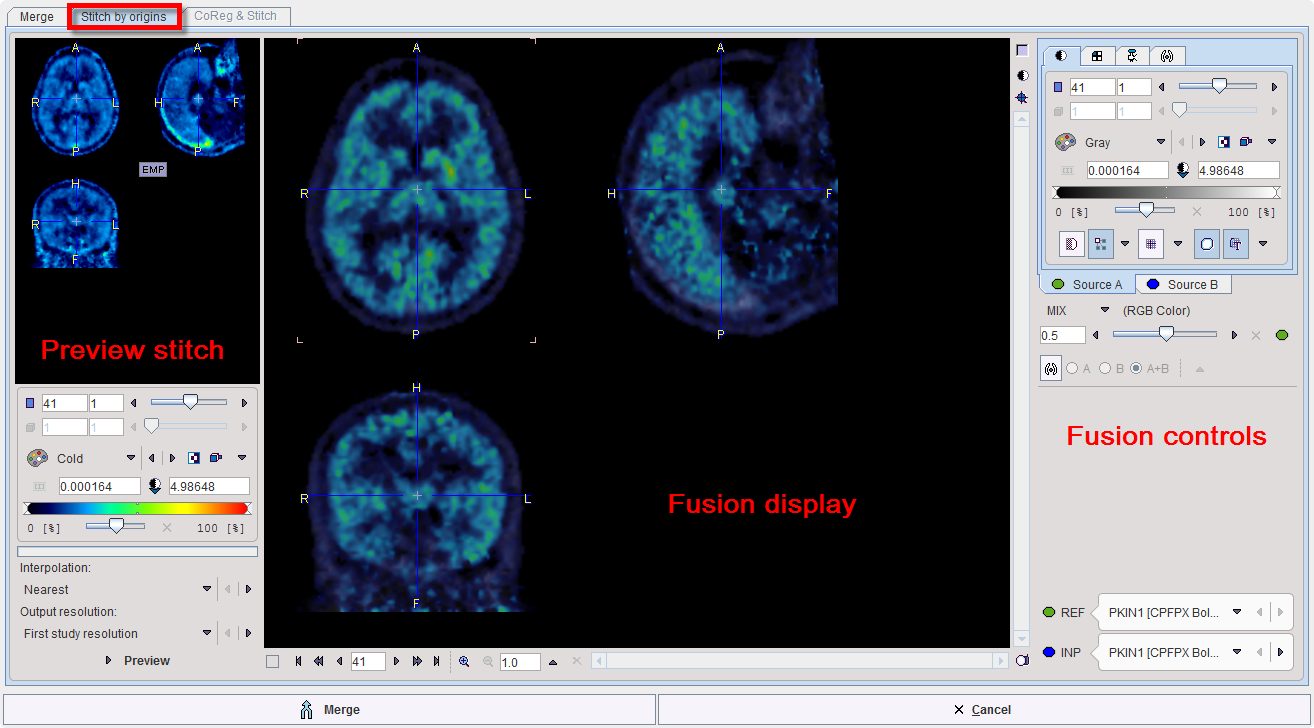The width and height of the screenshot is (1314, 728).
Task: Click the Preview button
Action: click(x=137, y=661)
